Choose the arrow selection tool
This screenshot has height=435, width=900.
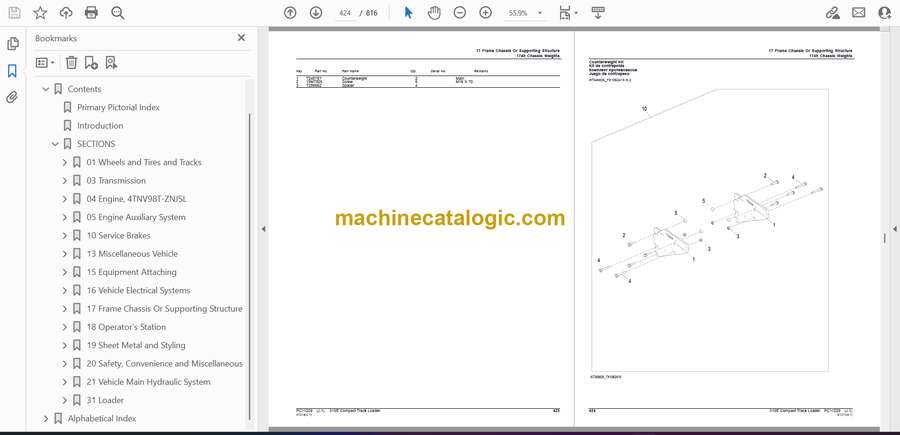408,13
